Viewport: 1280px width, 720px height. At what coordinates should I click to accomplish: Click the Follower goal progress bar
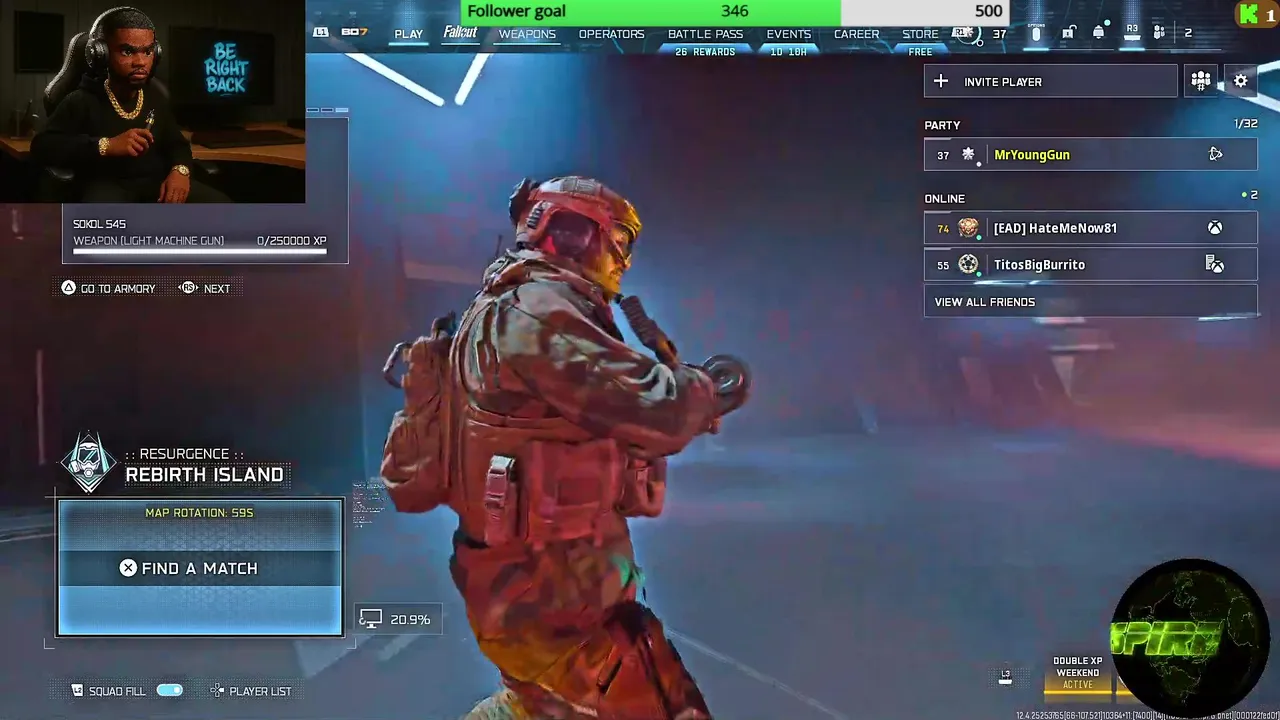(735, 12)
